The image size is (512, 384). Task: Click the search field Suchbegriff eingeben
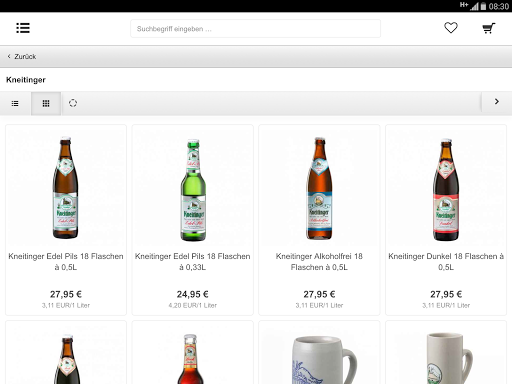coord(255,29)
